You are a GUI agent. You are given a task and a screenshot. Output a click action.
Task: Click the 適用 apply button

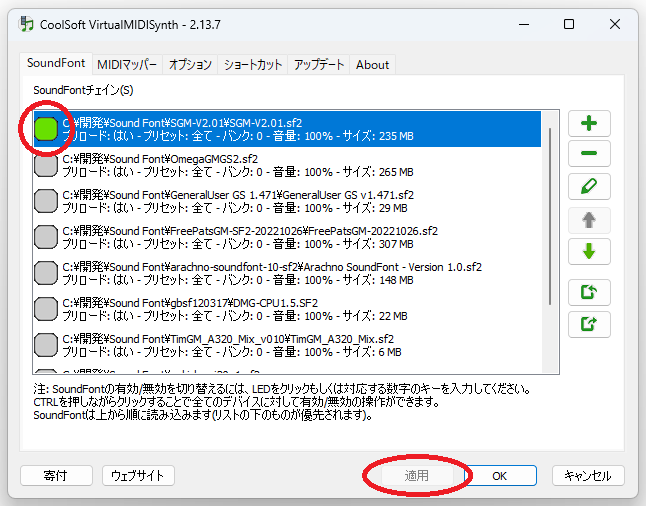pos(417,476)
